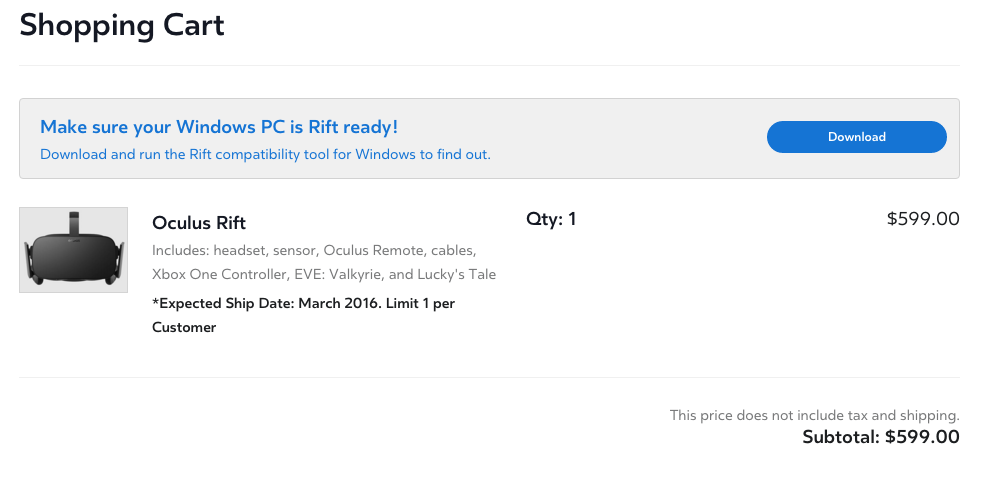Select the Oculus Rift product title
Image resolution: width=982 pixels, height=485 pixels.
pos(199,223)
